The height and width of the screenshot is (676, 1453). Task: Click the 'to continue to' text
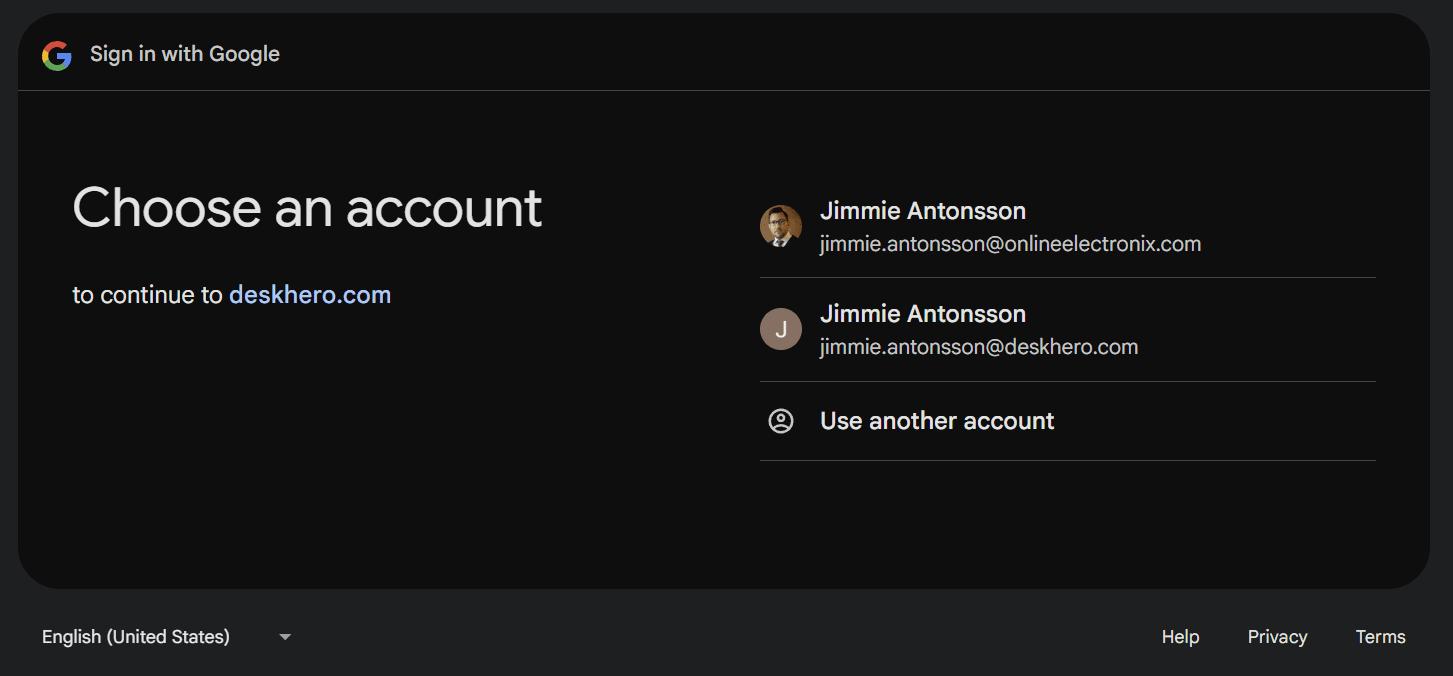pyautogui.click(x=147, y=295)
